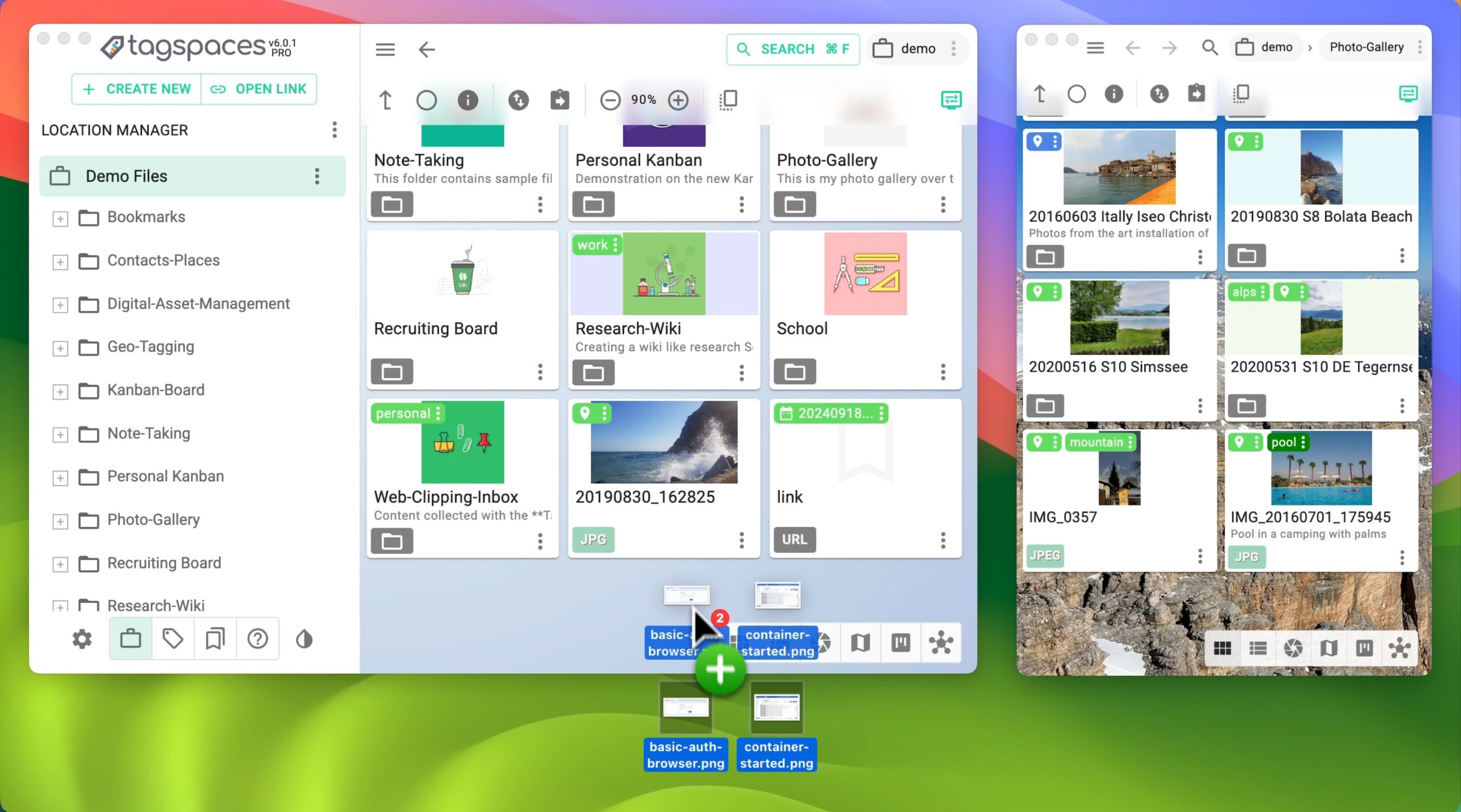This screenshot has height=812, width=1461.
Task: Open folder properties info icon in main toolbar
Action: click(467, 100)
